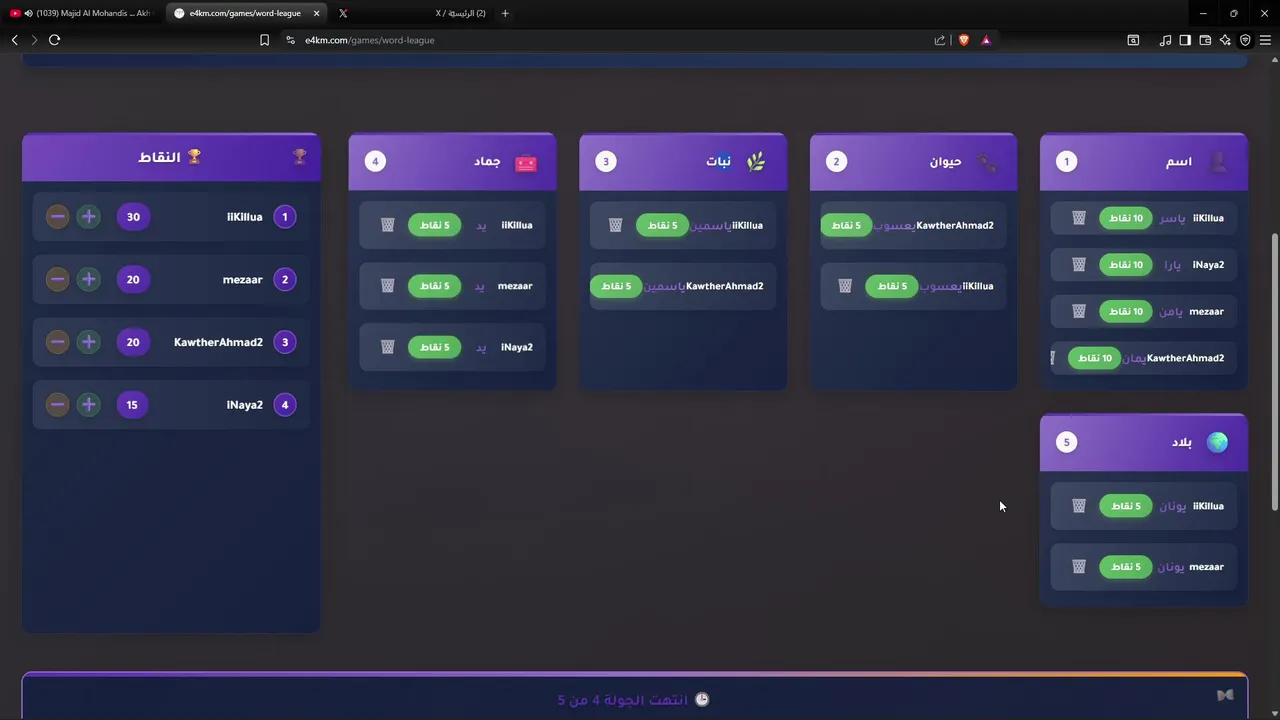Go back to previous page
This screenshot has width=1280, height=720.
15,40
